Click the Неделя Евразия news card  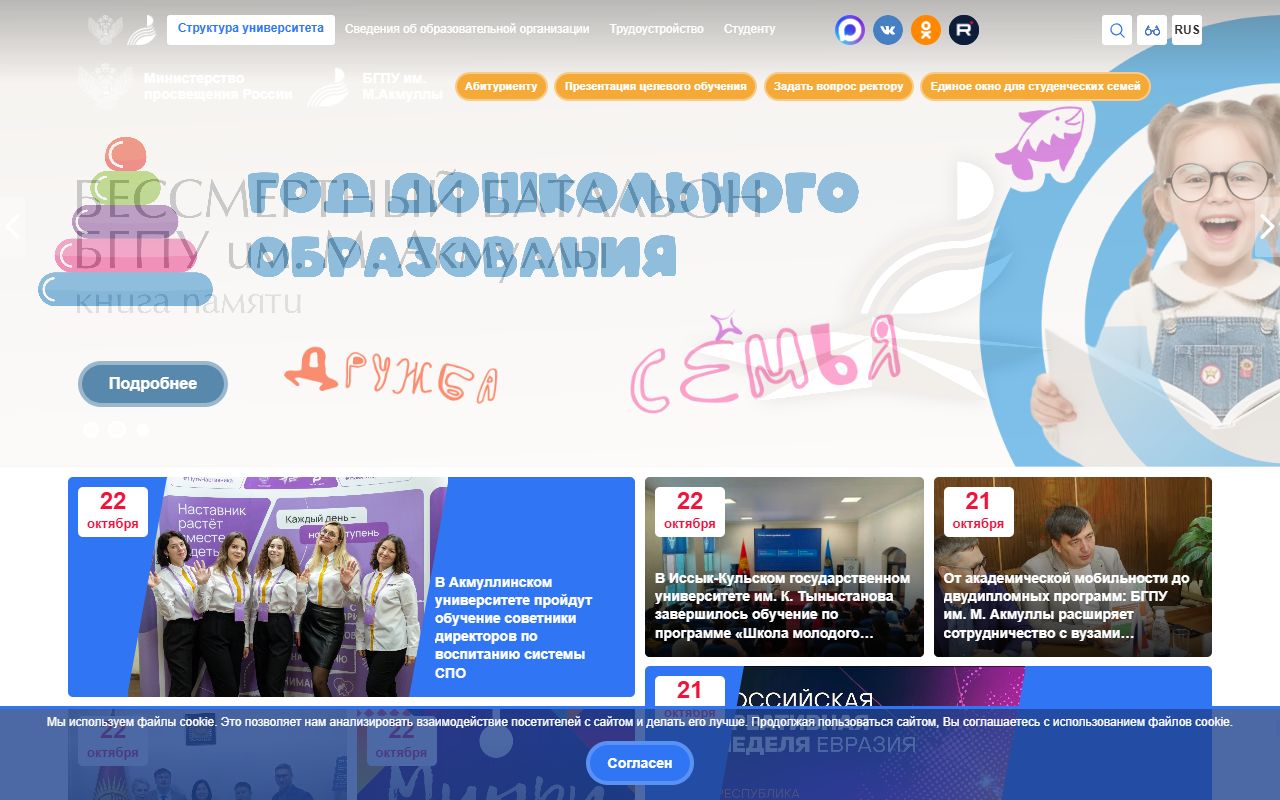(x=928, y=733)
